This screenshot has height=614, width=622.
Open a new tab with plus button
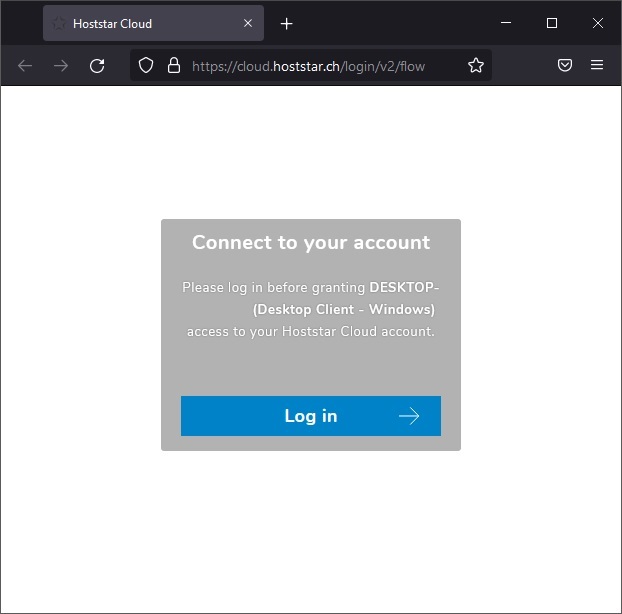tap(286, 24)
